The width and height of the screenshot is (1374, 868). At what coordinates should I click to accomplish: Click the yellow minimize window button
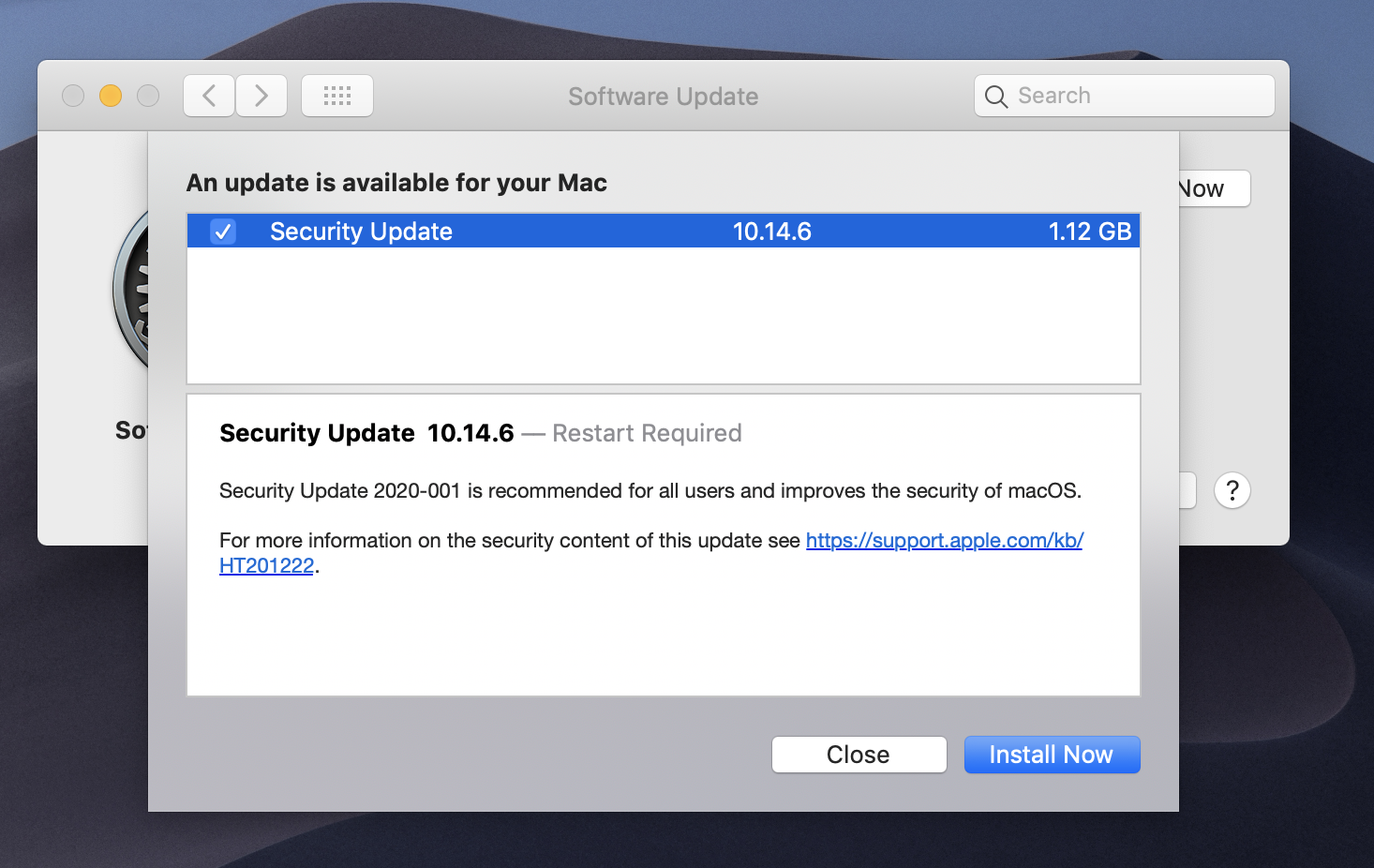click(111, 96)
